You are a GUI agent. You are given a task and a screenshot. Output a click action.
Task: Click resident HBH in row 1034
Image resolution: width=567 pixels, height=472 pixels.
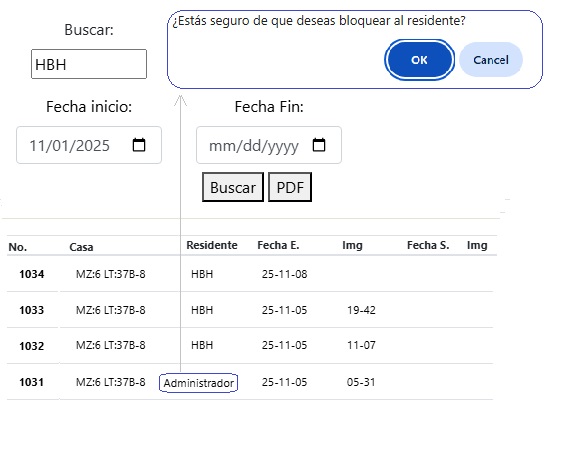tap(202, 274)
